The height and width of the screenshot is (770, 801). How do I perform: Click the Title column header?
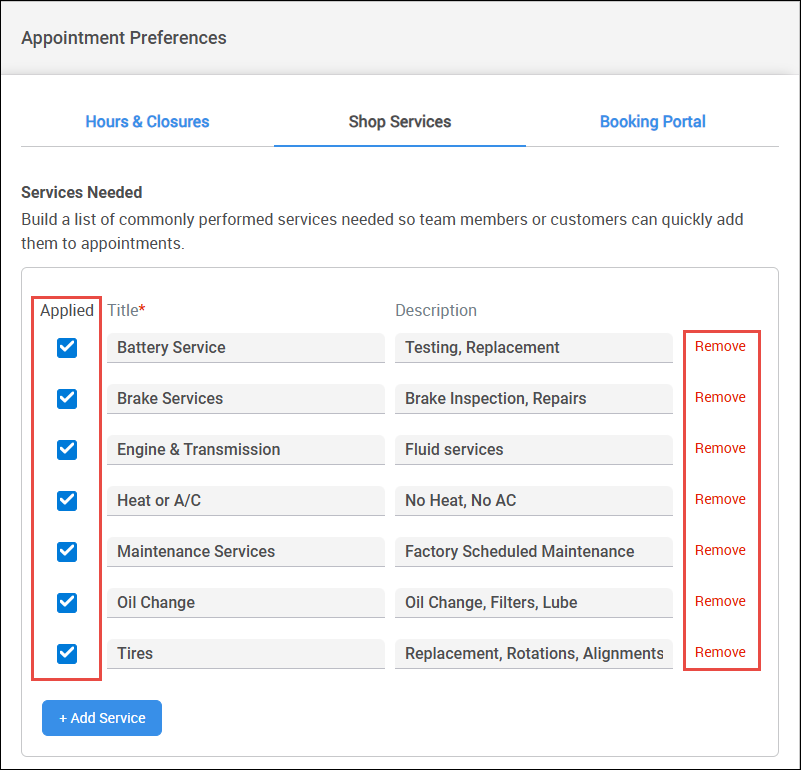[x=126, y=311]
